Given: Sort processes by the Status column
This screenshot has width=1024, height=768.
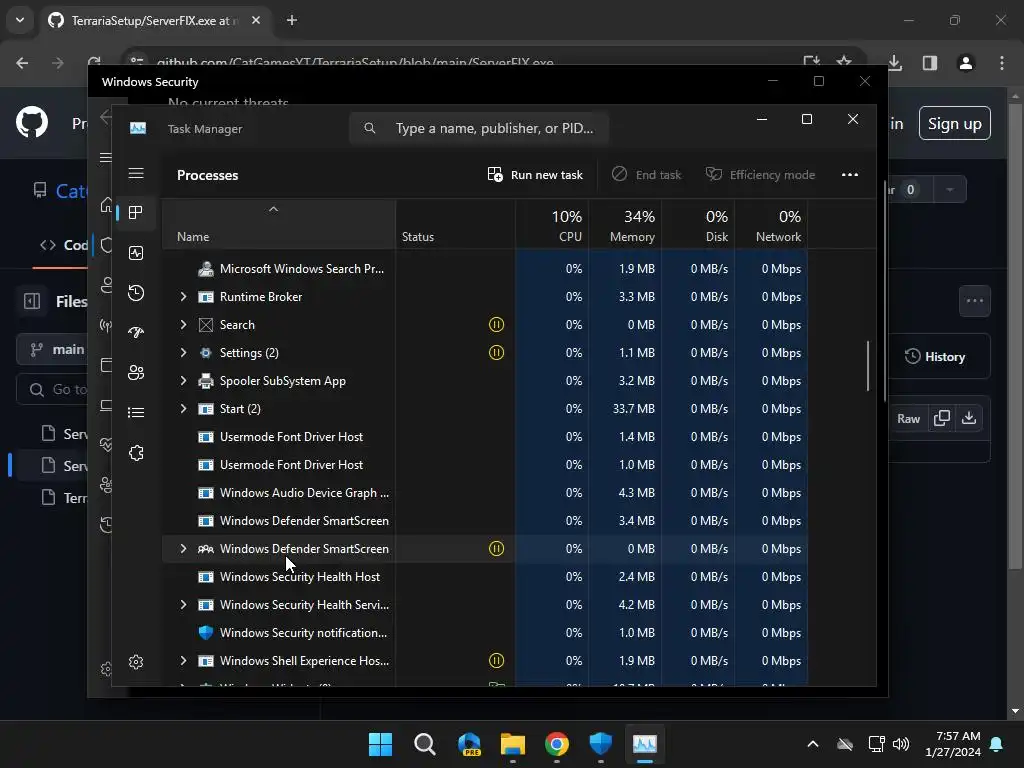Looking at the screenshot, I should click(455, 224).
